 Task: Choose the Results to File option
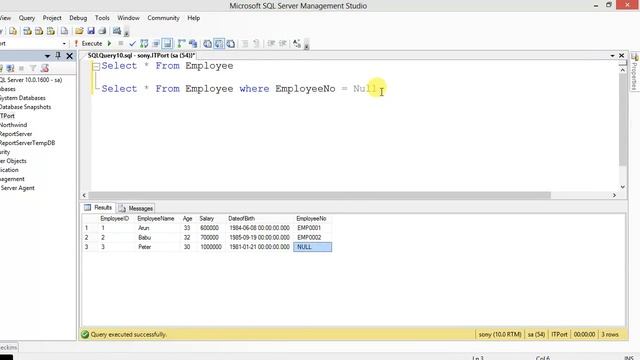tap(231, 43)
